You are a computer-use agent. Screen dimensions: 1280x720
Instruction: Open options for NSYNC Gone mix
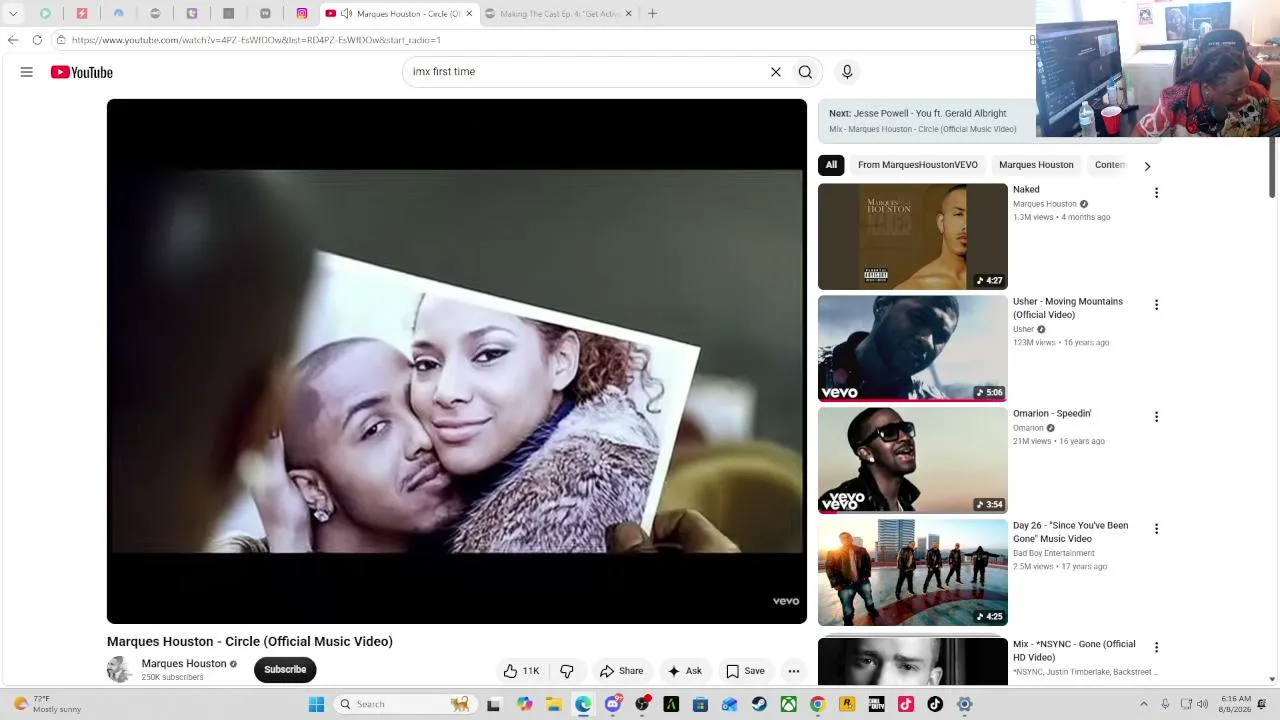pyautogui.click(x=1156, y=648)
